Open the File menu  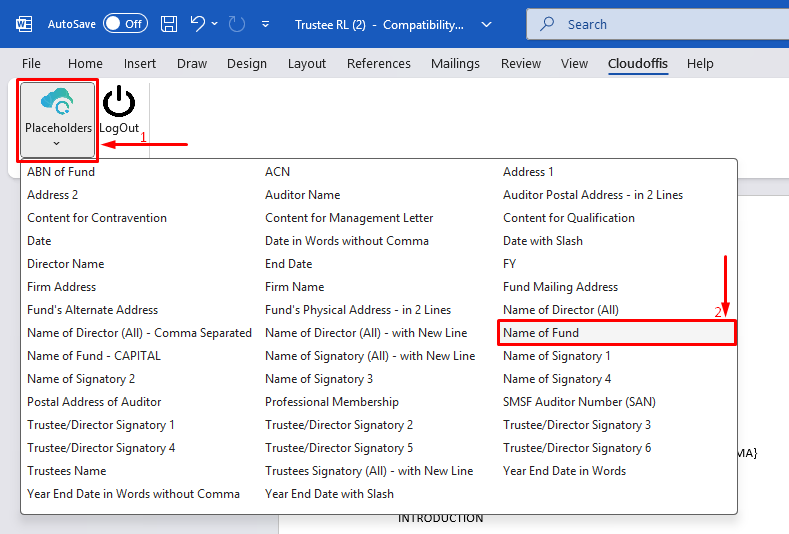pyautogui.click(x=31, y=63)
